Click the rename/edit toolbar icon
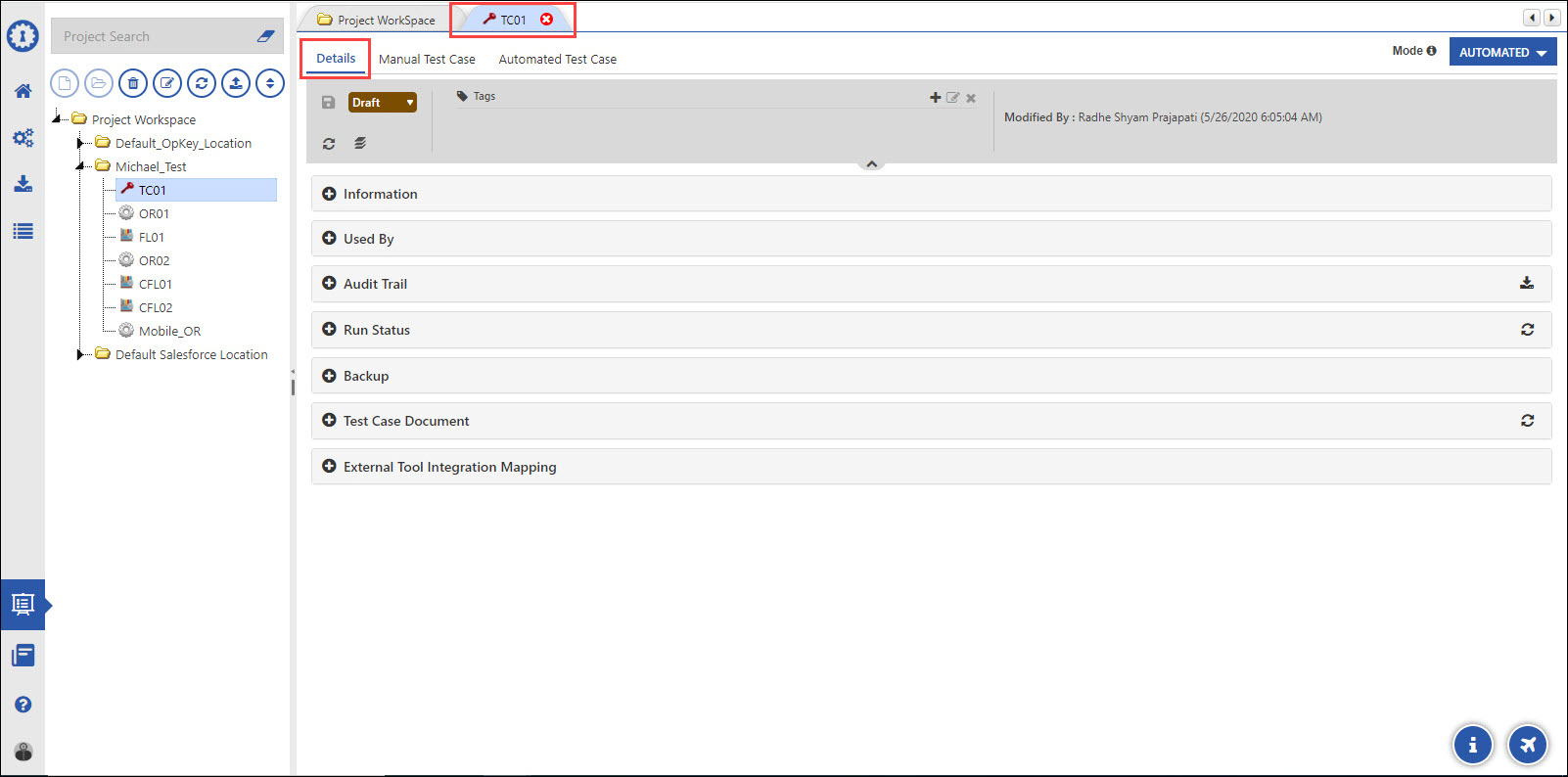 click(x=167, y=83)
